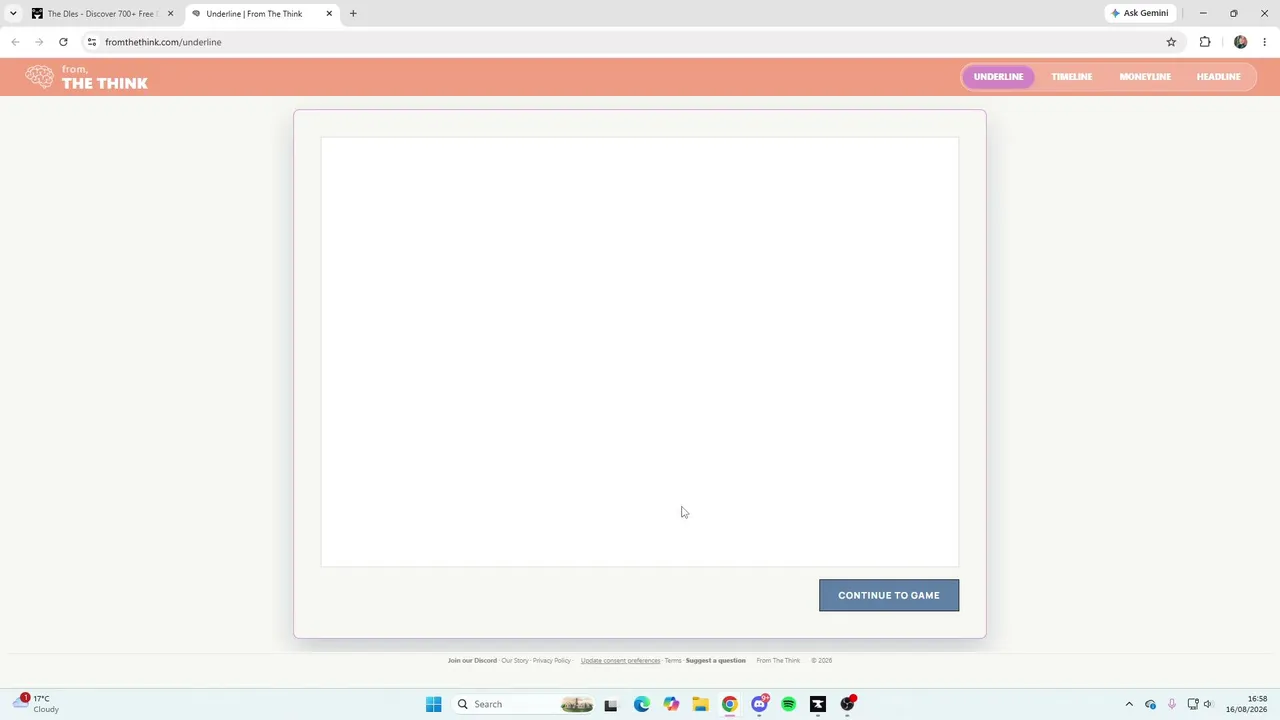Screen dimensions: 1280x720
Task: Go back to previous page
Action: click(15, 42)
